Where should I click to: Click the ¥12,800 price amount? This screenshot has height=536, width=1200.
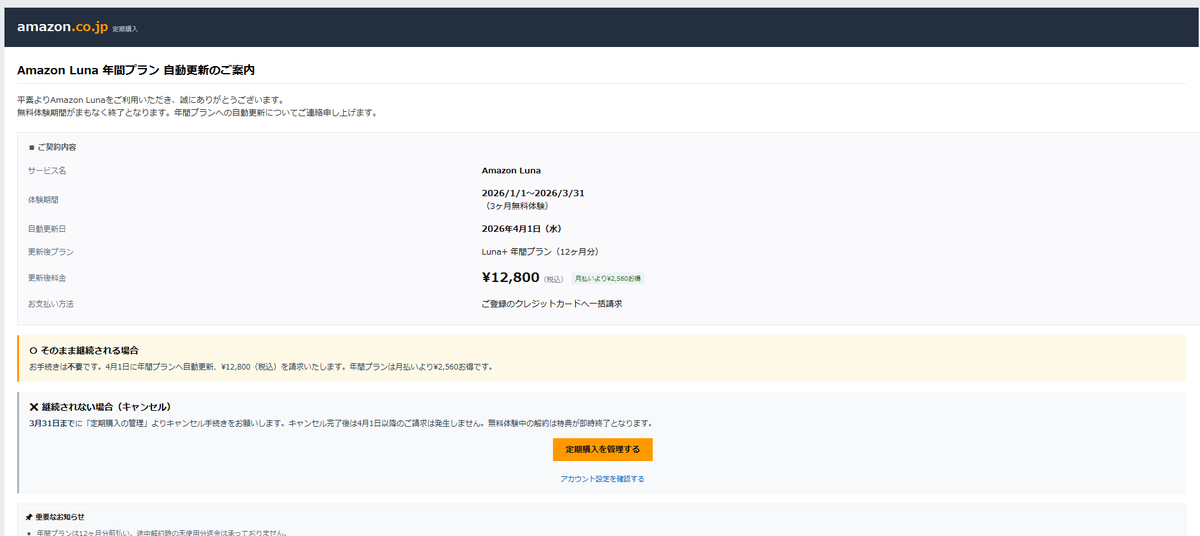(x=511, y=277)
